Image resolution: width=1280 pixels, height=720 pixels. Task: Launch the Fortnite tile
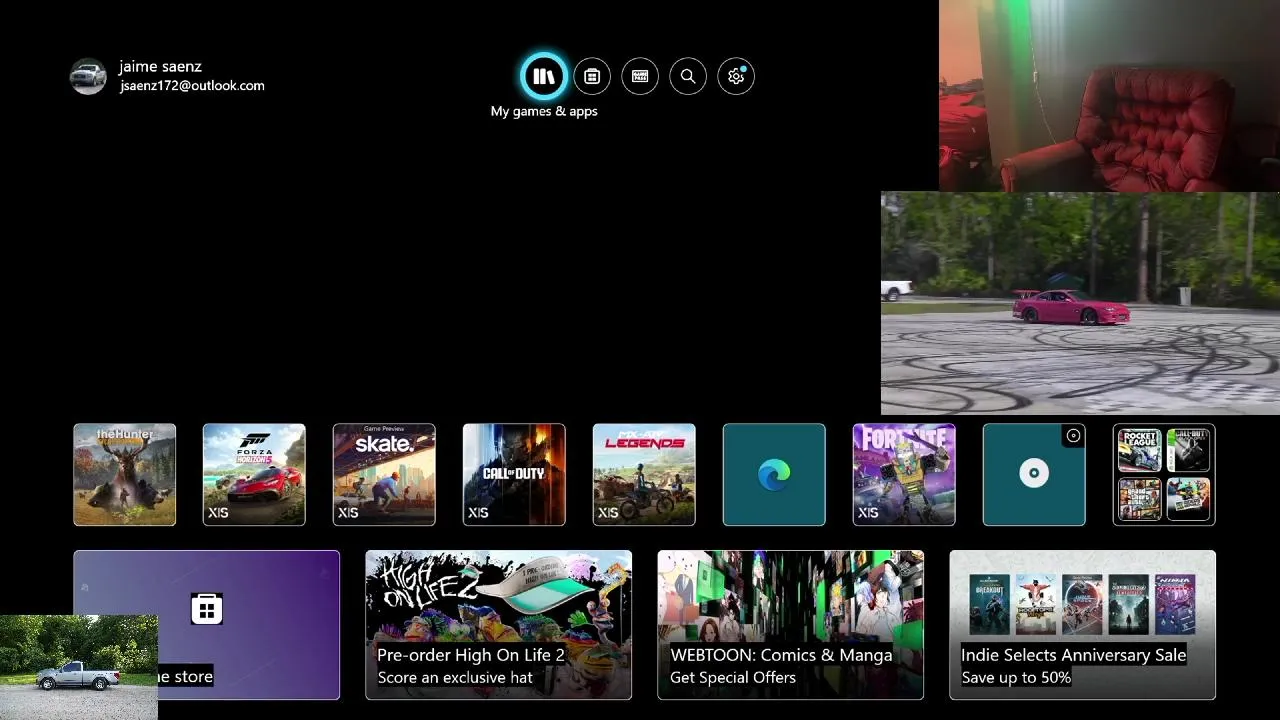pos(904,475)
